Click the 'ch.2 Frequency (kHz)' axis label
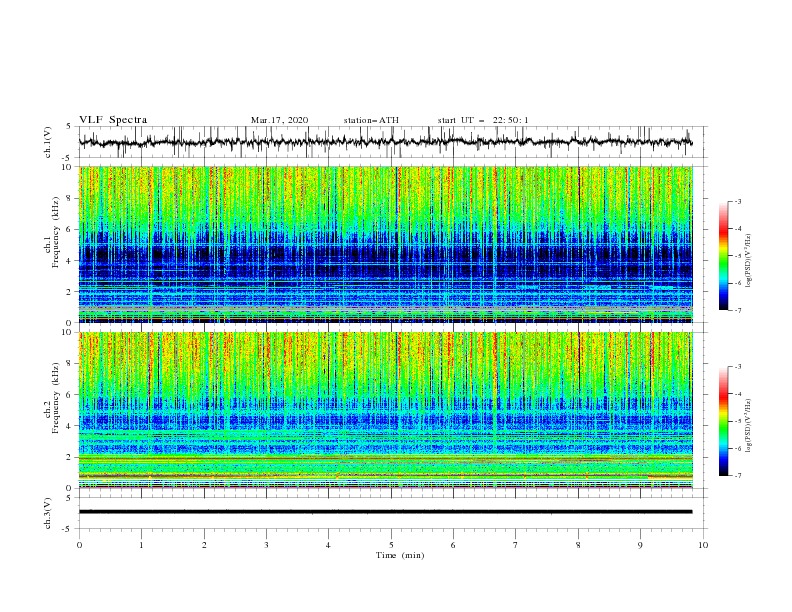Screen dimensions: 792x612 (x=52, y=398)
